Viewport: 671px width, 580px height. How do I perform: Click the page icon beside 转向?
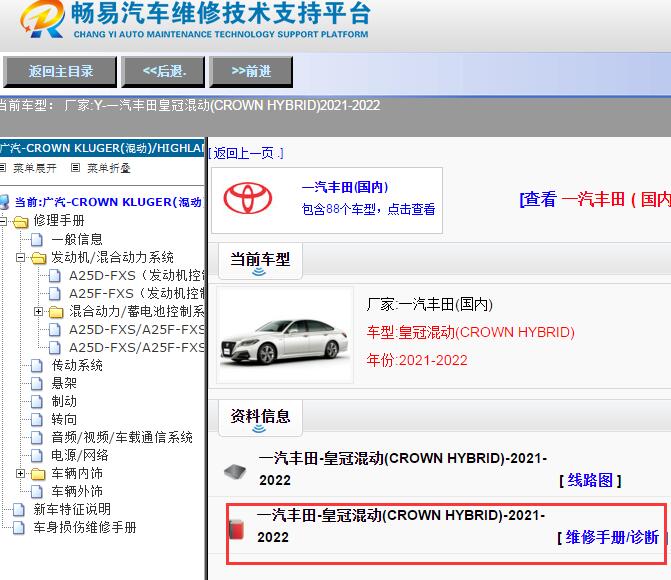[x=37, y=419]
